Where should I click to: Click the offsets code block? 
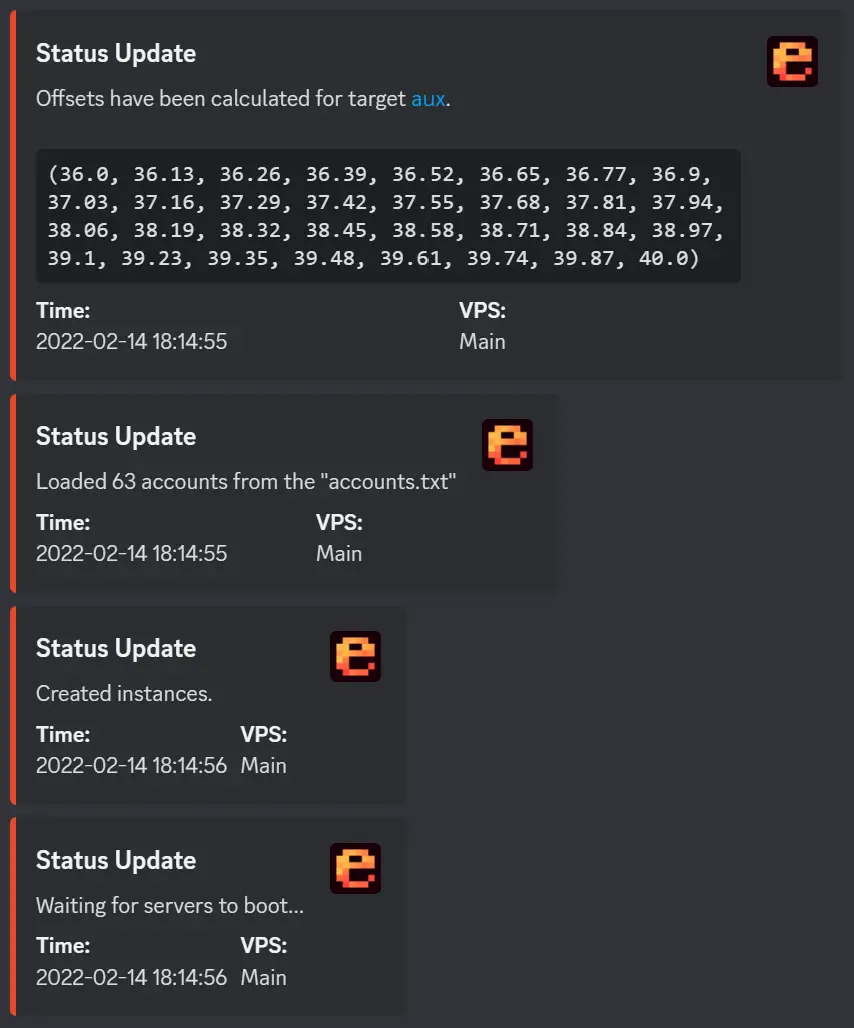click(x=388, y=216)
